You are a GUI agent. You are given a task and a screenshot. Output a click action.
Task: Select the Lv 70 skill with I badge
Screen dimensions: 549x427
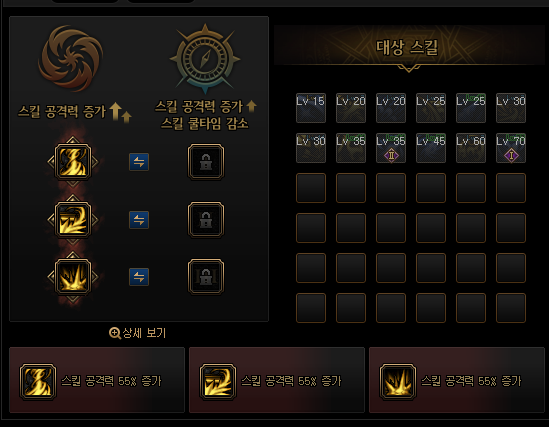point(511,148)
